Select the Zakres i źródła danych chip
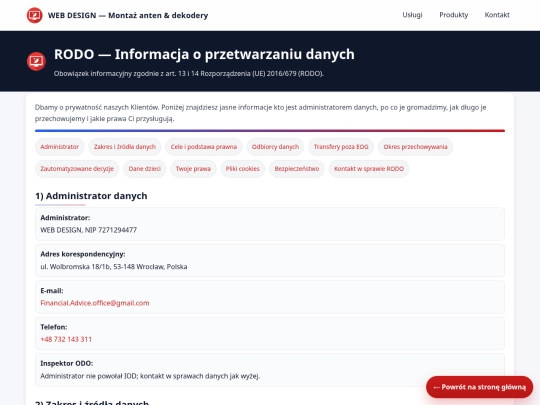Screen dimensions: 540x405 coord(125,147)
